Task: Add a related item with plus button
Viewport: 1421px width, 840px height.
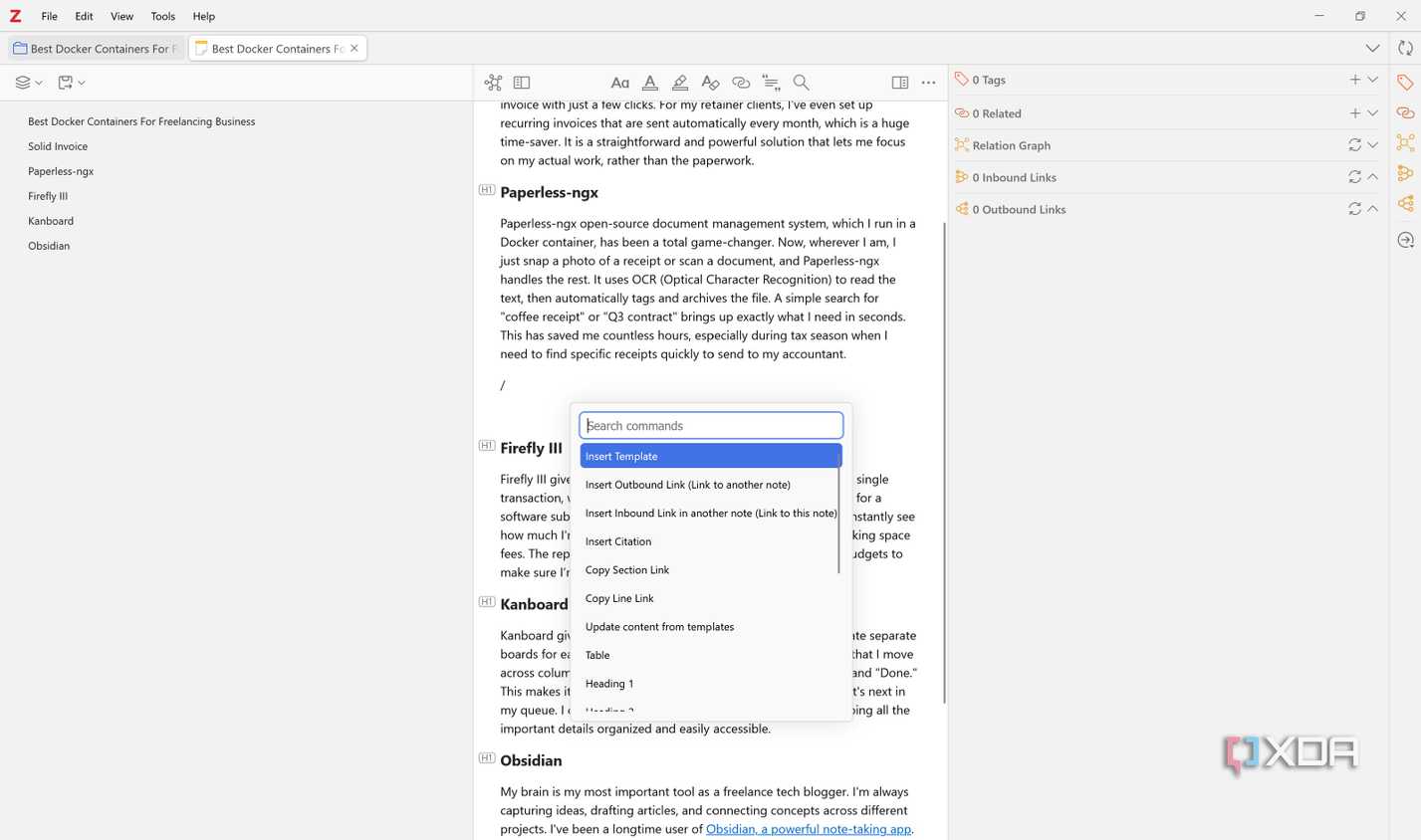Action: [1354, 113]
